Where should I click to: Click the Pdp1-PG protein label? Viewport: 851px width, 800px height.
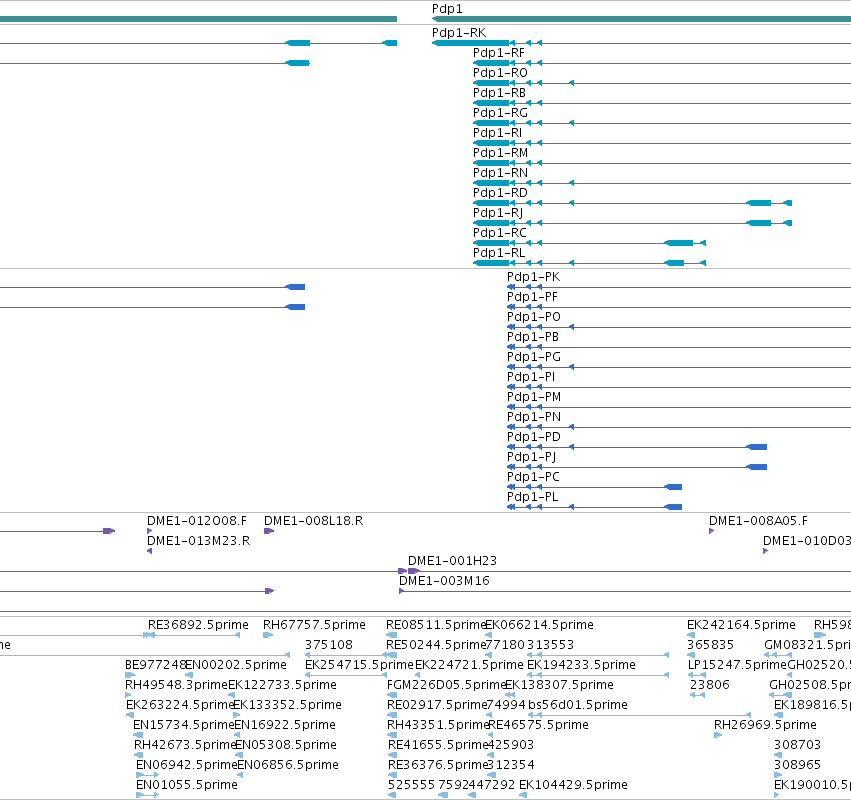[534, 357]
